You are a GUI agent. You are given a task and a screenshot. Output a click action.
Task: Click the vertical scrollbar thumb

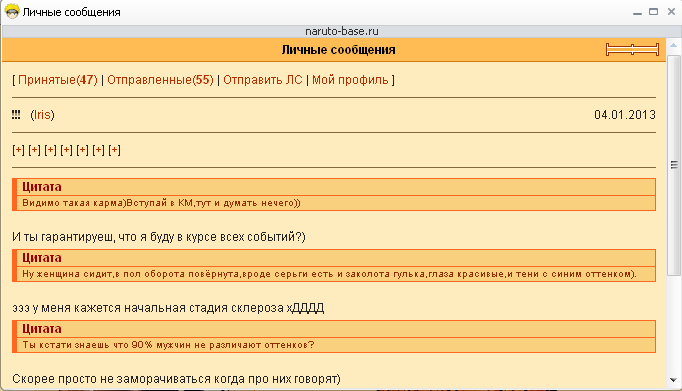click(x=673, y=165)
